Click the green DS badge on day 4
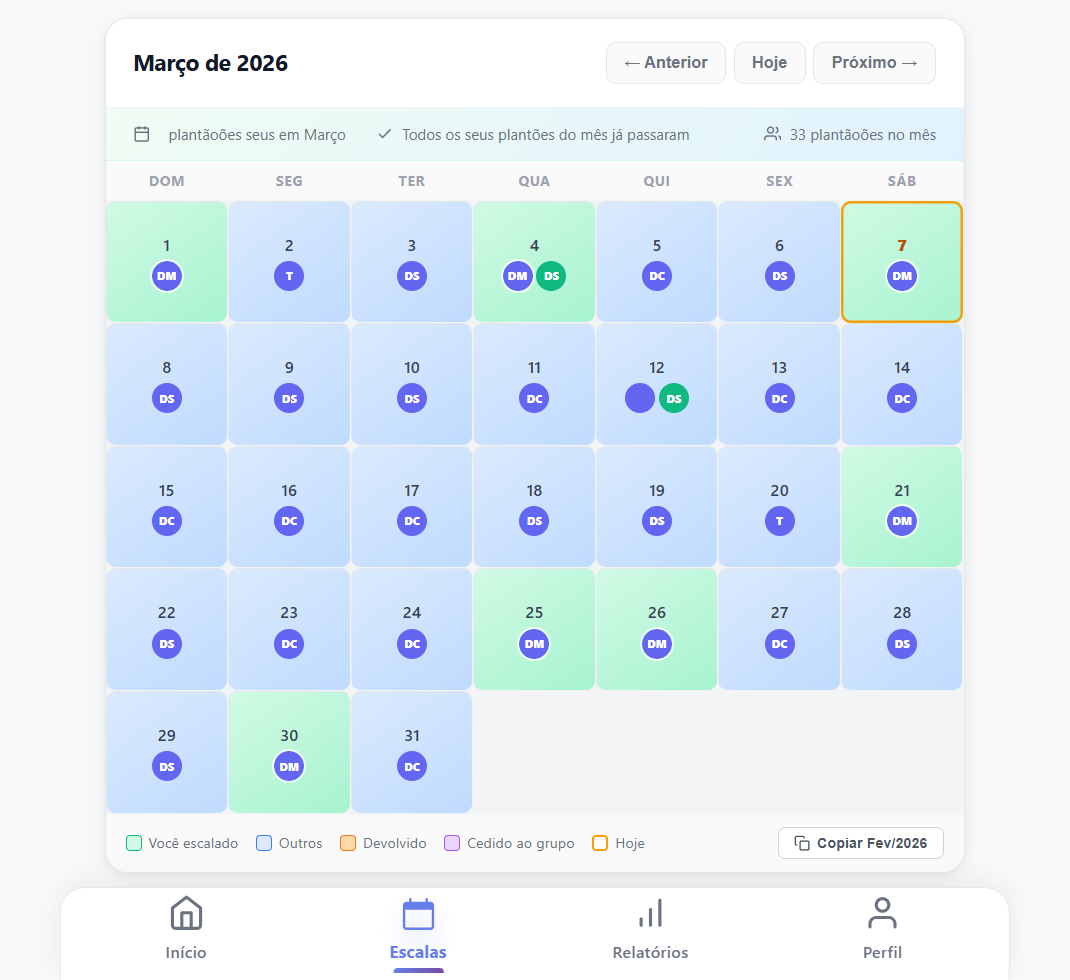This screenshot has height=980, width=1070. click(551, 276)
